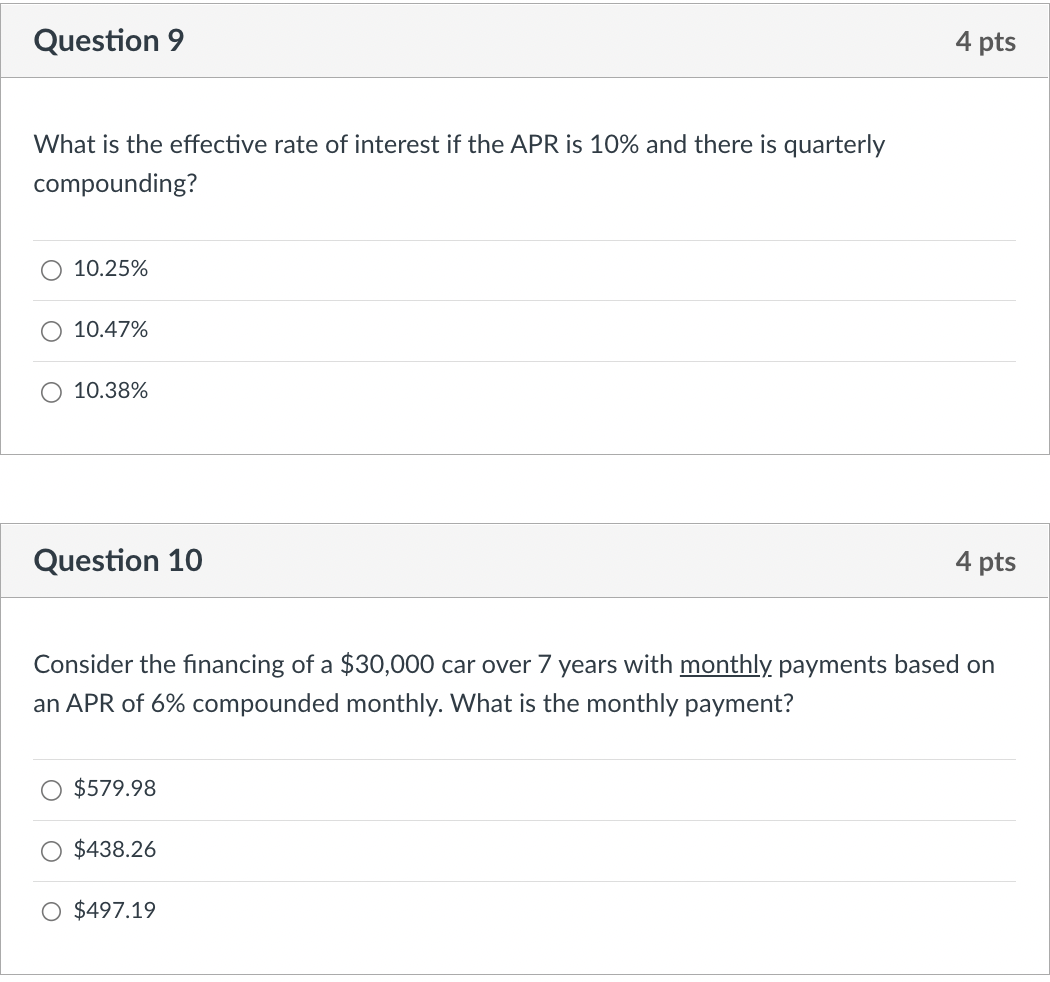Click the 4 pts label for Question 10

[x=987, y=562]
